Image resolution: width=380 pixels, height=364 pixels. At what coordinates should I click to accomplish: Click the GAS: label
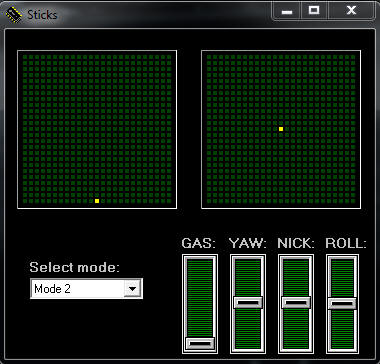(x=199, y=244)
